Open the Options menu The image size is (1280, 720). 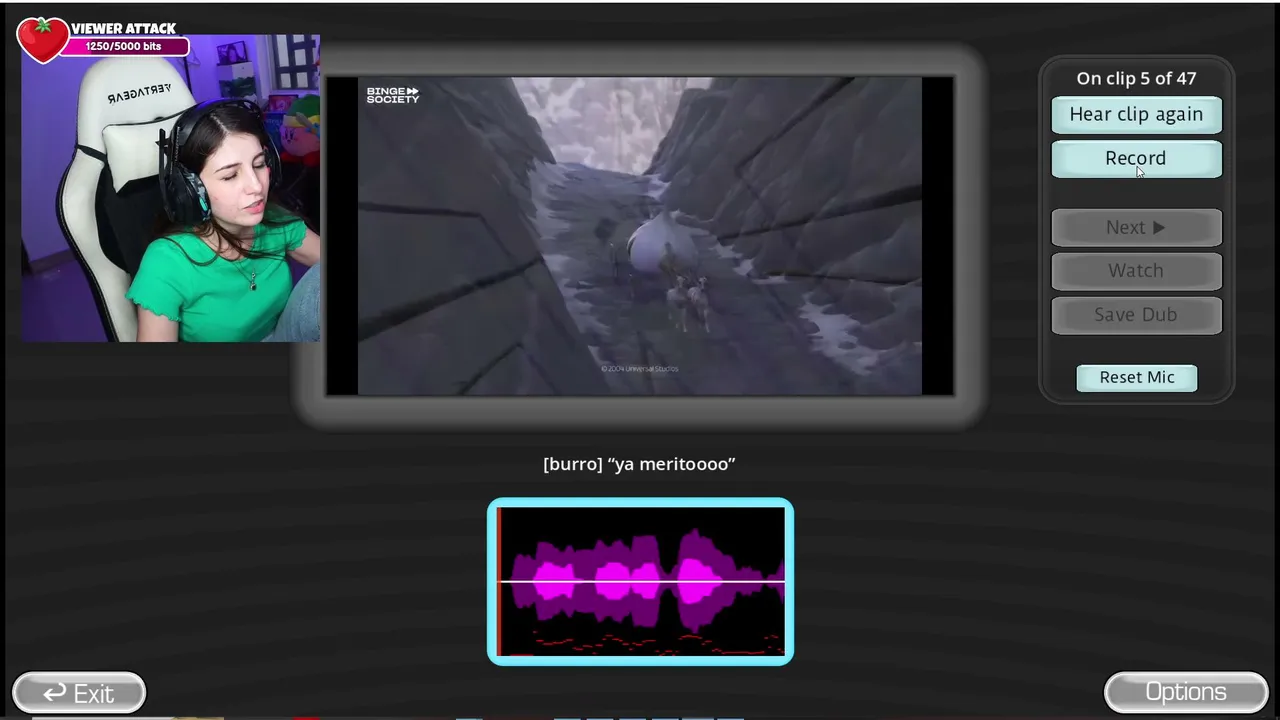(x=1186, y=692)
